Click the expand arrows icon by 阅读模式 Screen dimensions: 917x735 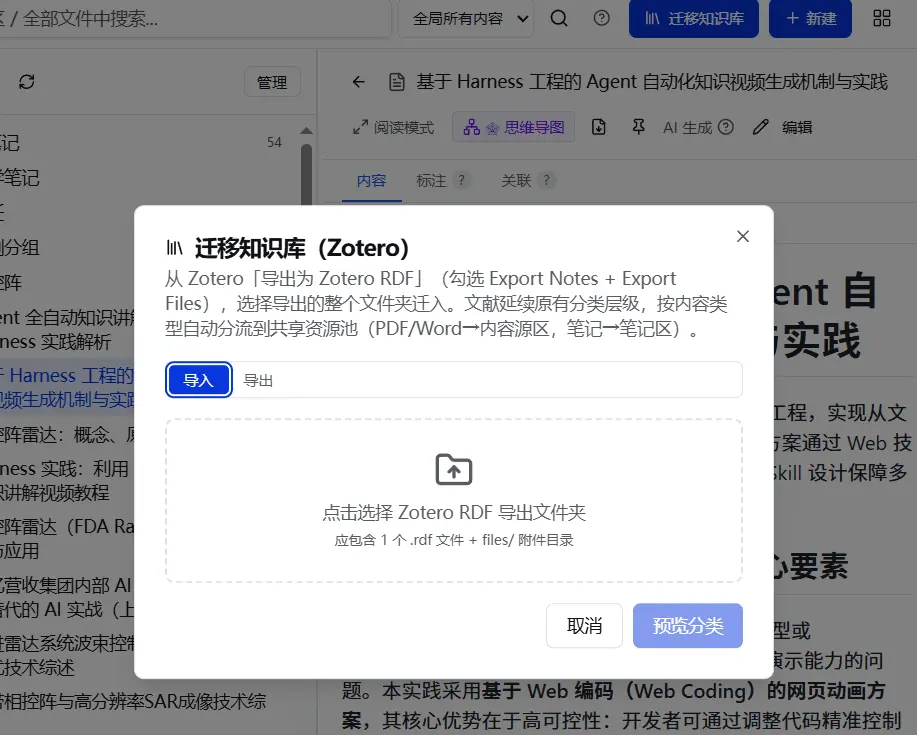point(360,127)
